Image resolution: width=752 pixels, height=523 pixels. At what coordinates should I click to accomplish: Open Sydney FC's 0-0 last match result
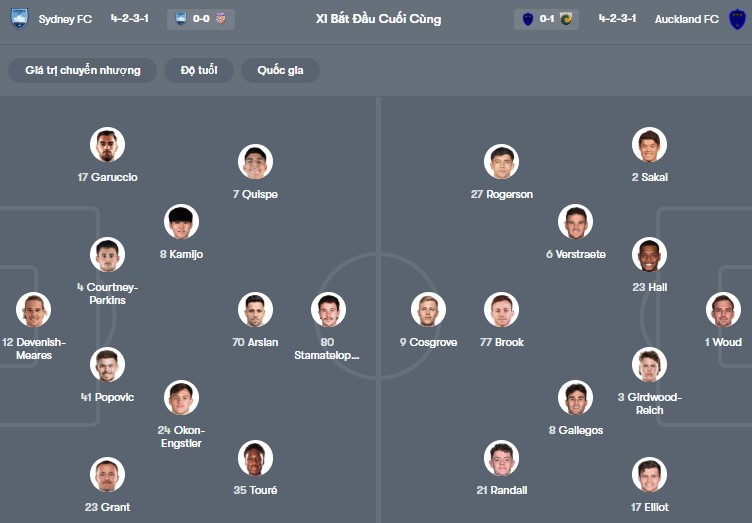pos(200,18)
